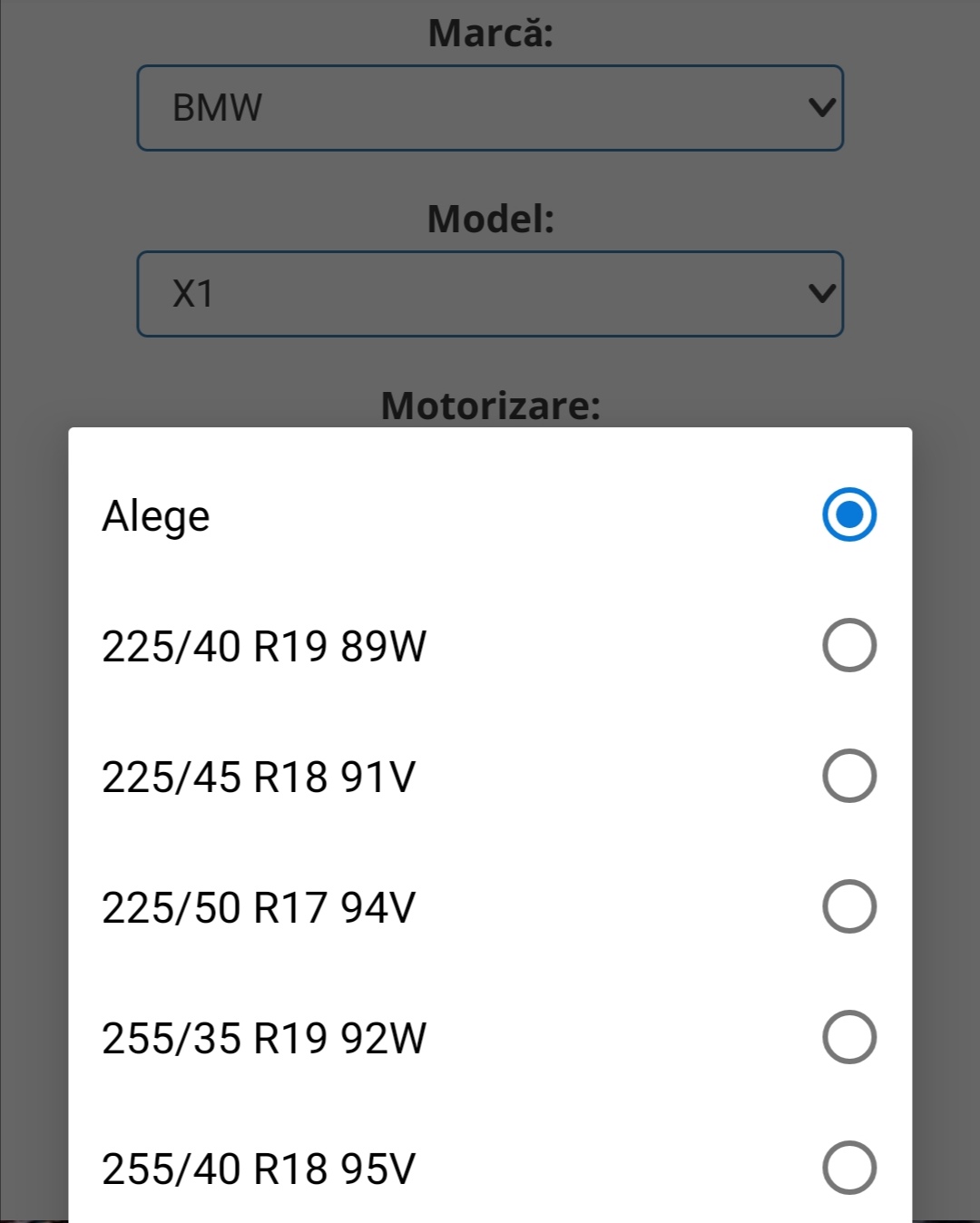Choose the 225/45 R18 91V radio button
This screenshot has width=980, height=1223.
click(x=848, y=776)
